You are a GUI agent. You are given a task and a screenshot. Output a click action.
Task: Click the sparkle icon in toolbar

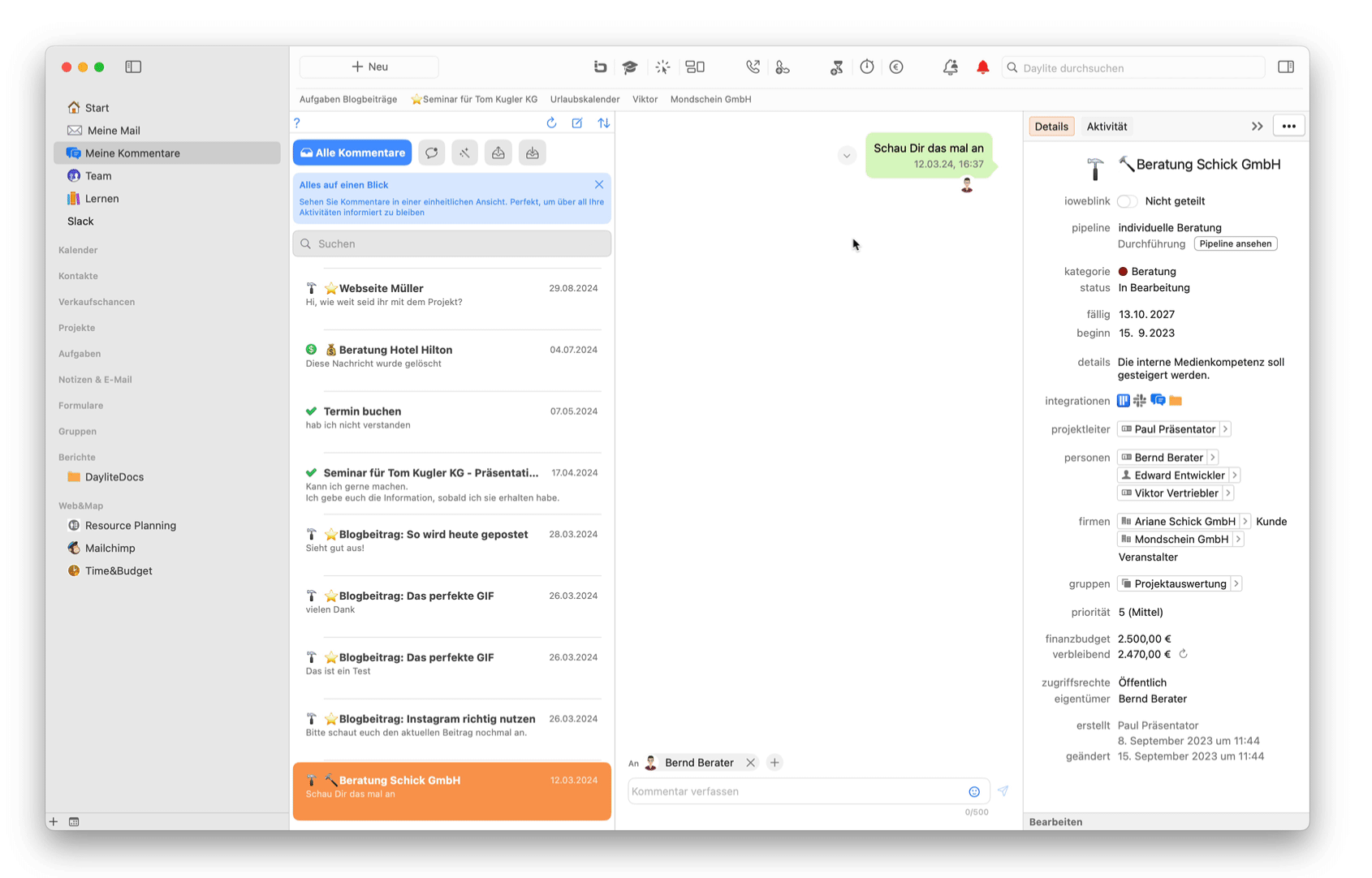click(x=663, y=67)
